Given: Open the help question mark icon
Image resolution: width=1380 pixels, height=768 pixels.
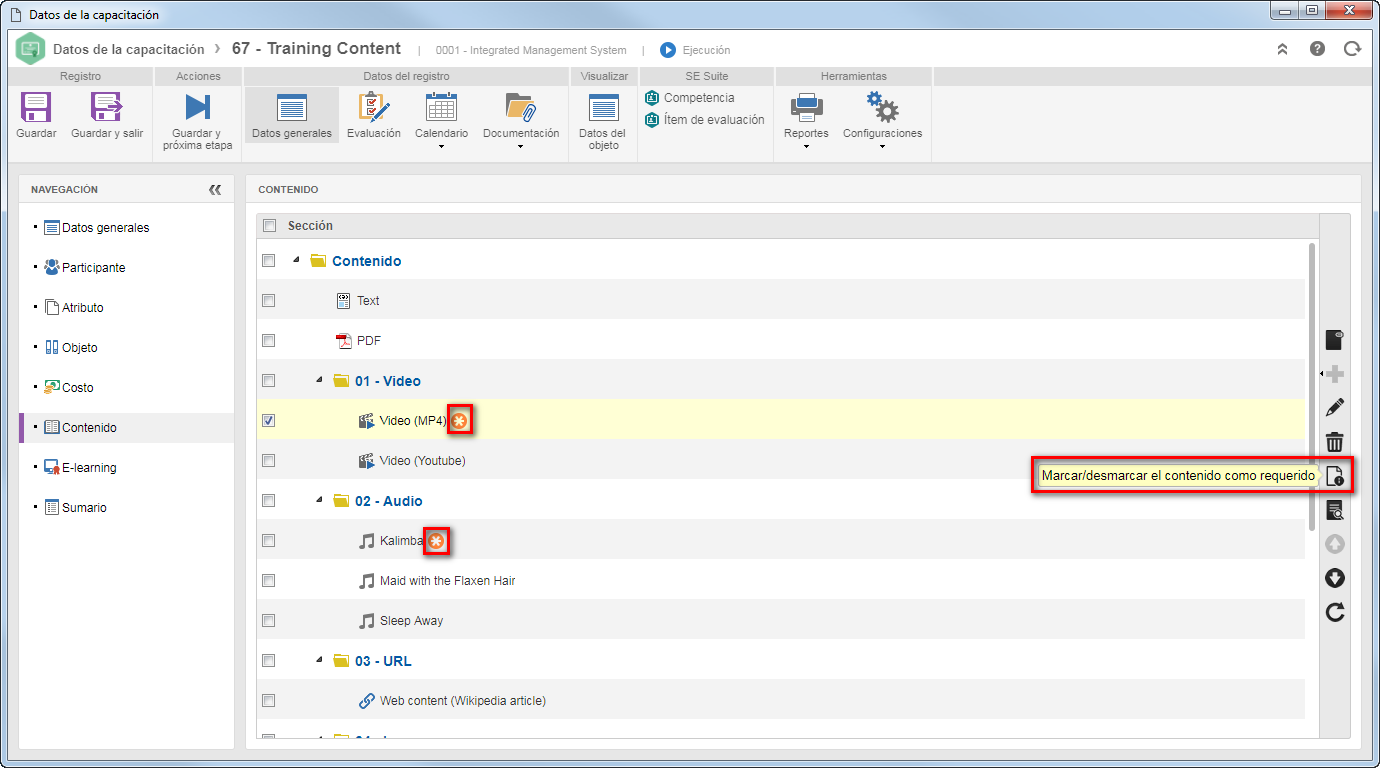Looking at the screenshot, I should 1317,49.
